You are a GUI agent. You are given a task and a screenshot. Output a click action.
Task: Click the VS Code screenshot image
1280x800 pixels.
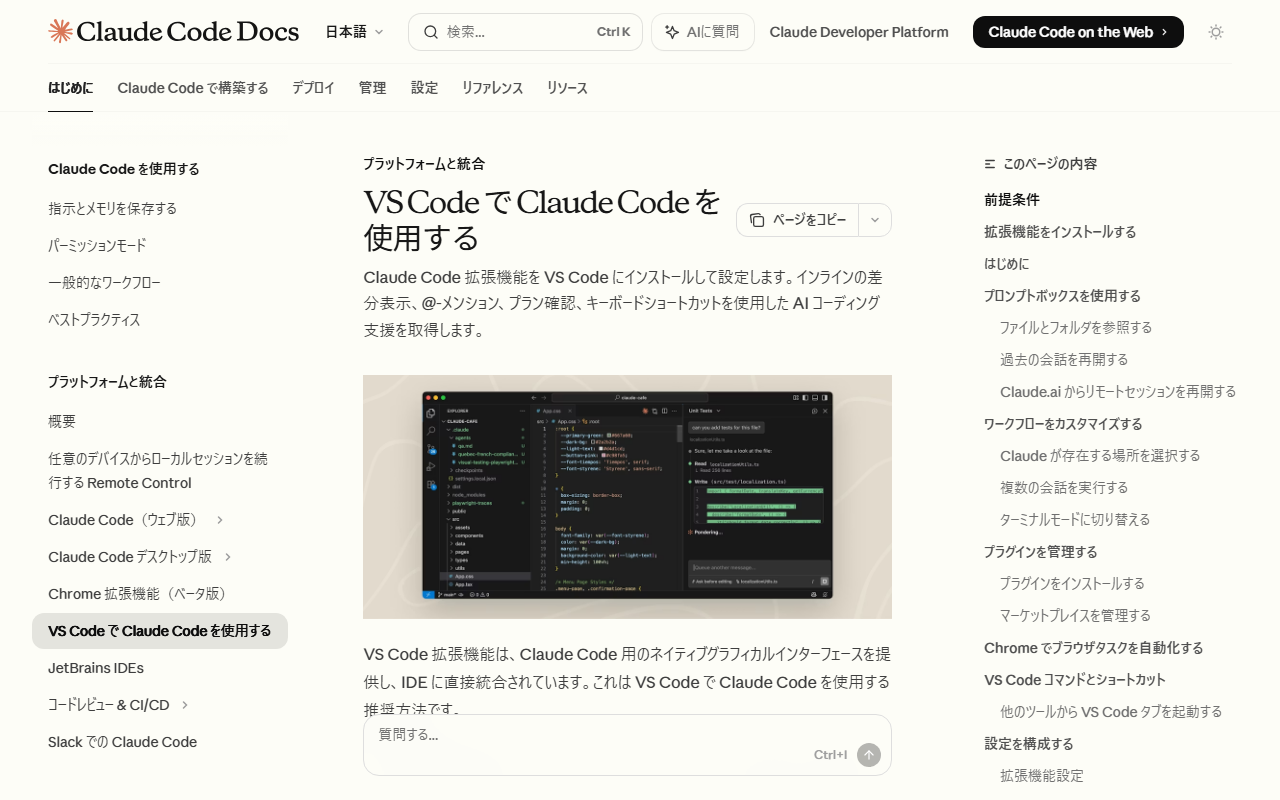coord(627,496)
